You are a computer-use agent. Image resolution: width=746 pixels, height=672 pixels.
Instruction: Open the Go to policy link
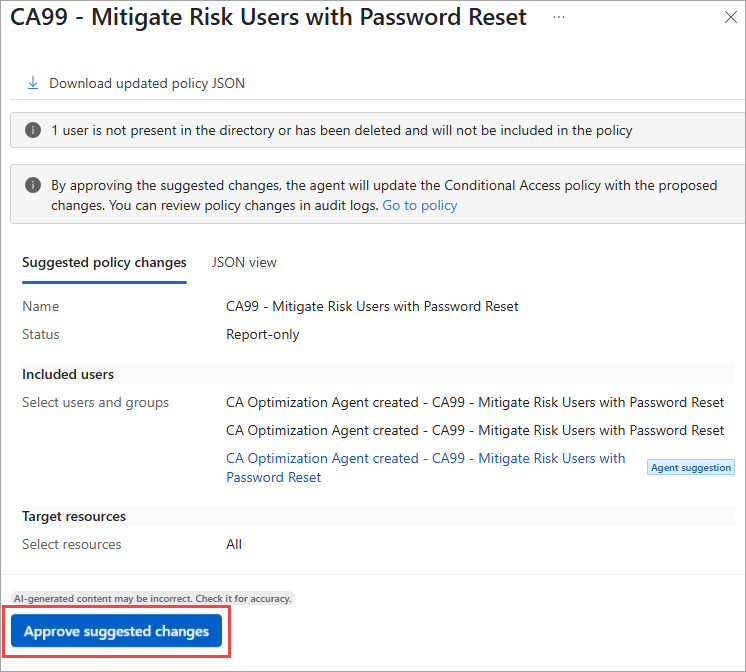pos(420,205)
